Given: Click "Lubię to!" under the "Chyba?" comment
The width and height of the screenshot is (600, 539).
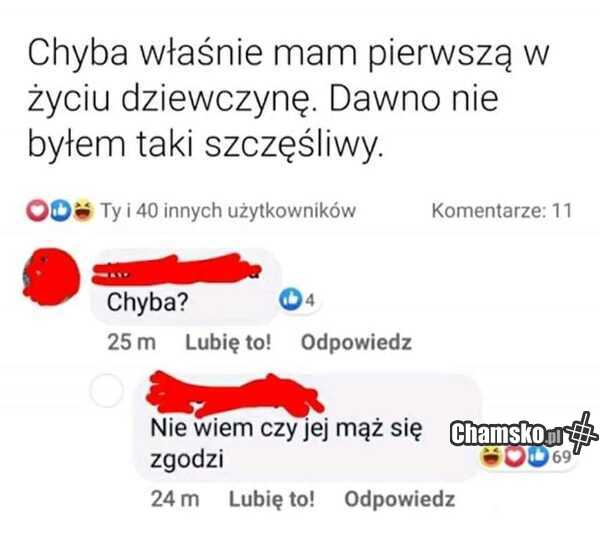Looking at the screenshot, I should pyautogui.click(x=228, y=342).
